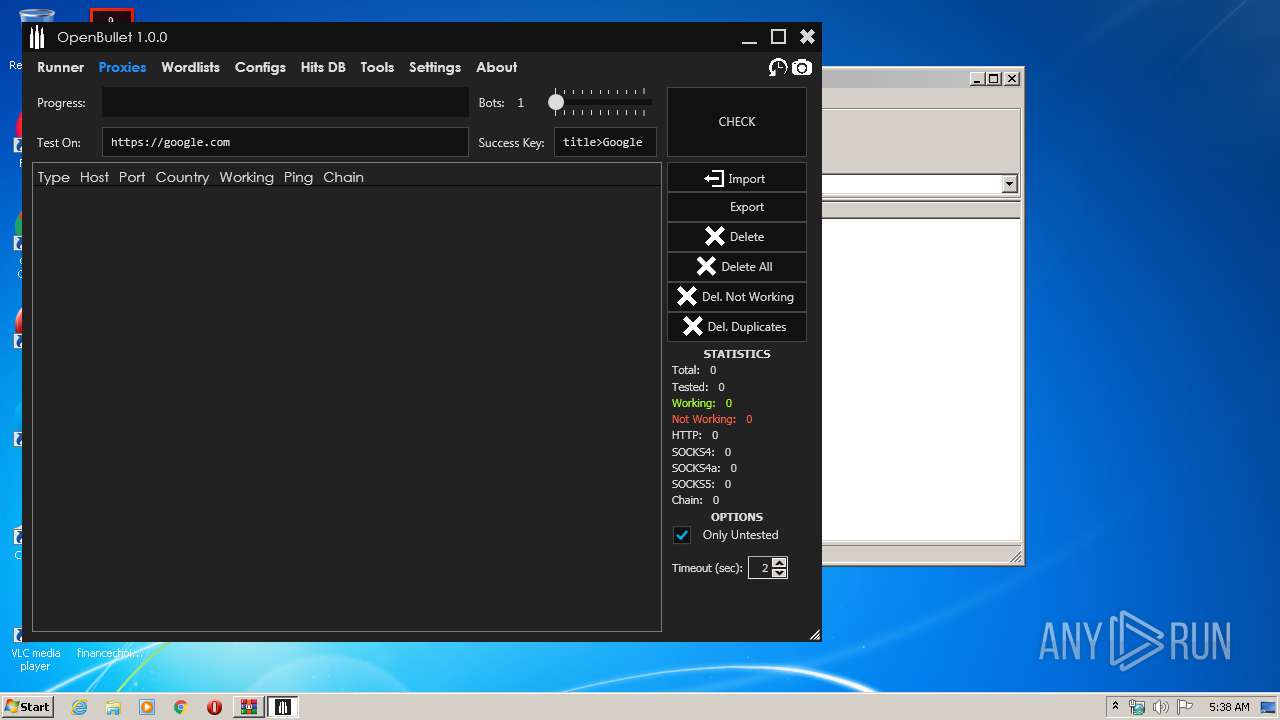Adjust the Bots slider handle
The height and width of the screenshot is (720, 1280).
click(556, 102)
